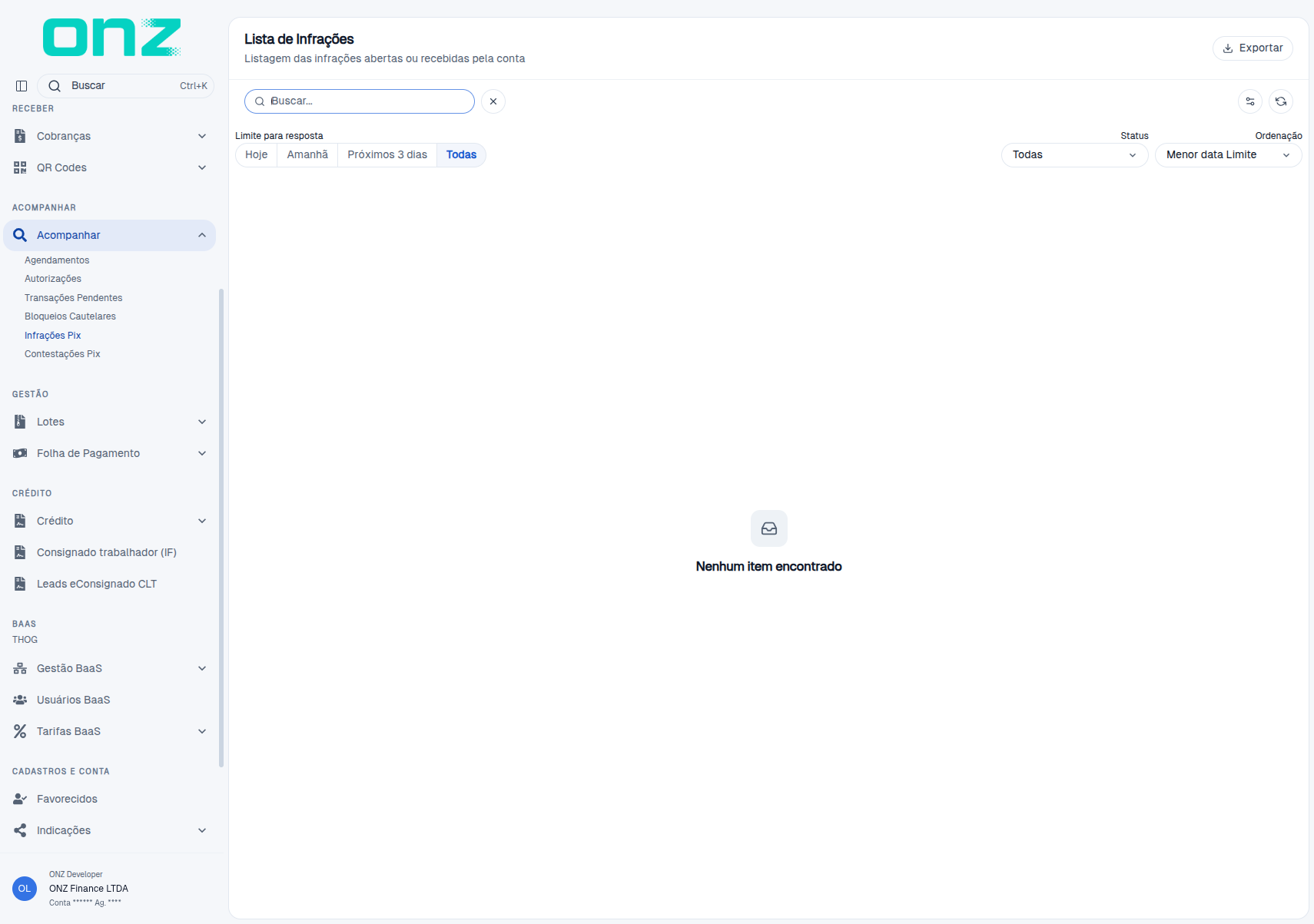The width and height of the screenshot is (1314, 924).
Task: Expand the Cobranças chevron
Action: pyautogui.click(x=202, y=136)
